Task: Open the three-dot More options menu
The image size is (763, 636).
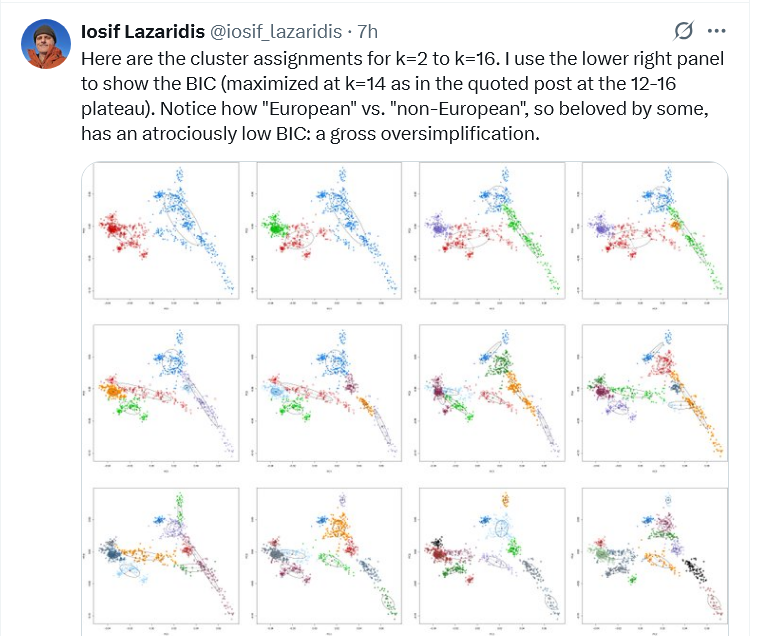Action: tap(715, 31)
